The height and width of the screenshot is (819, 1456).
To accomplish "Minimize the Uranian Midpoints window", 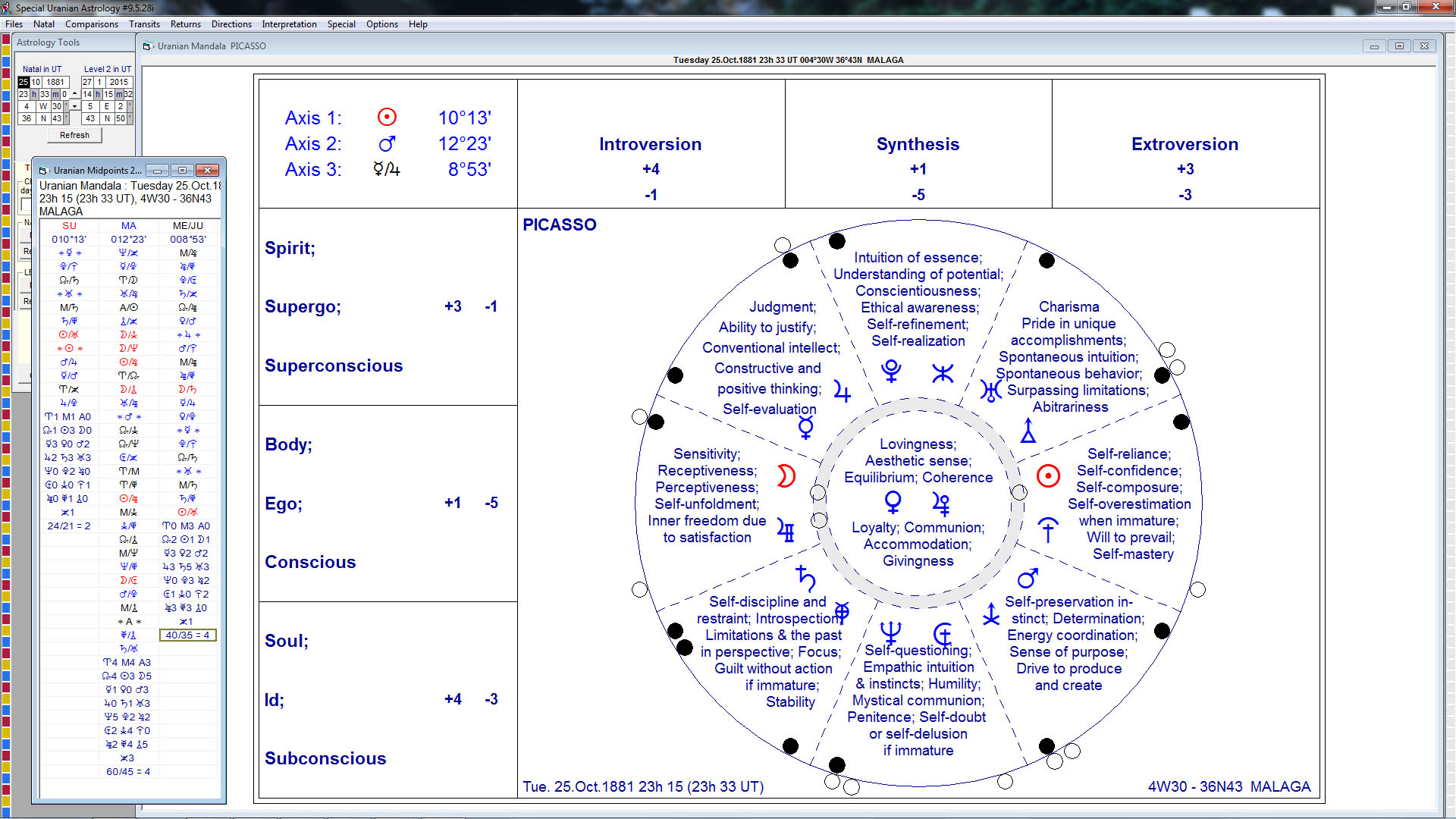I will [x=157, y=171].
